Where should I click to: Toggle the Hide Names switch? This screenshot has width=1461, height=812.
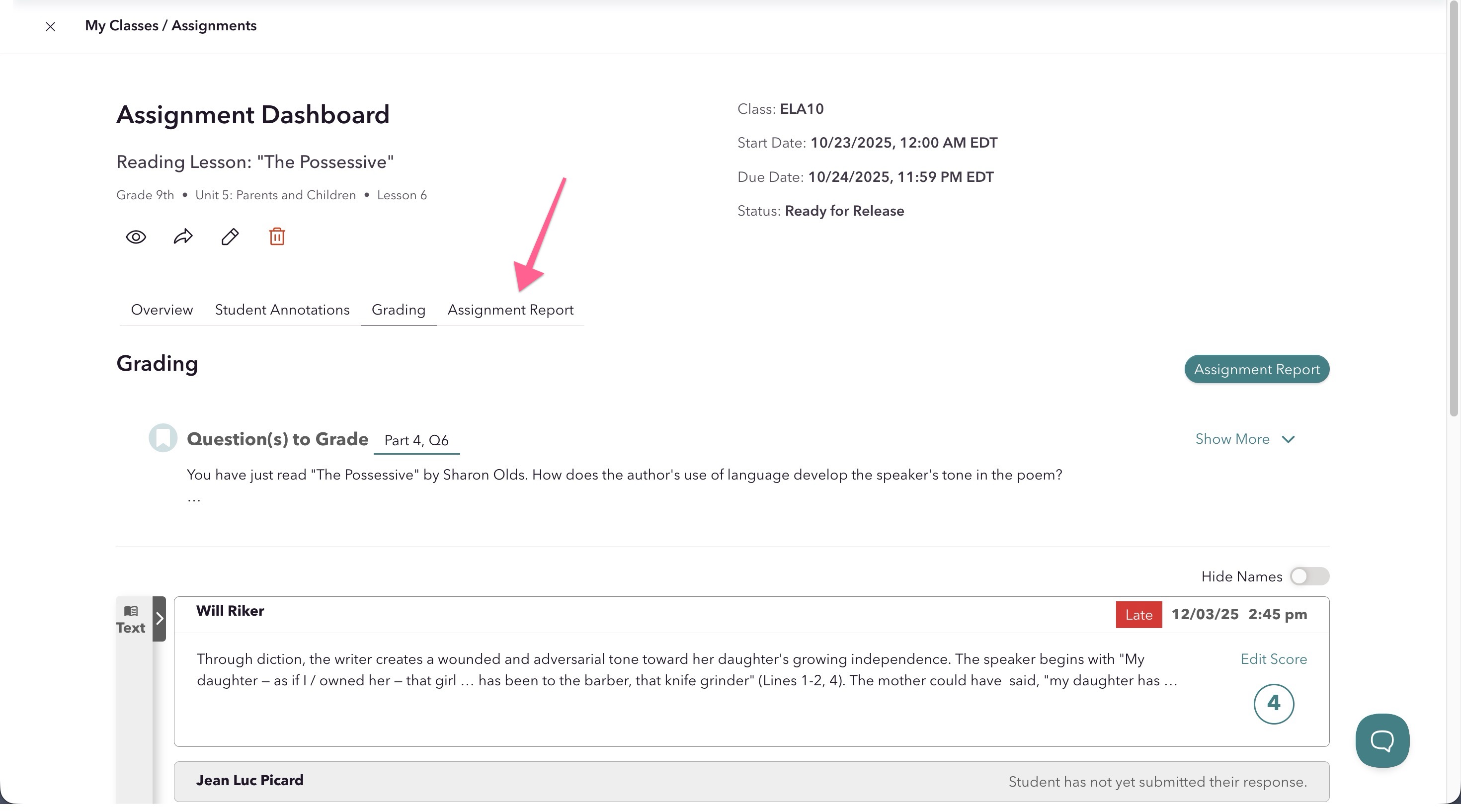coord(1309,576)
